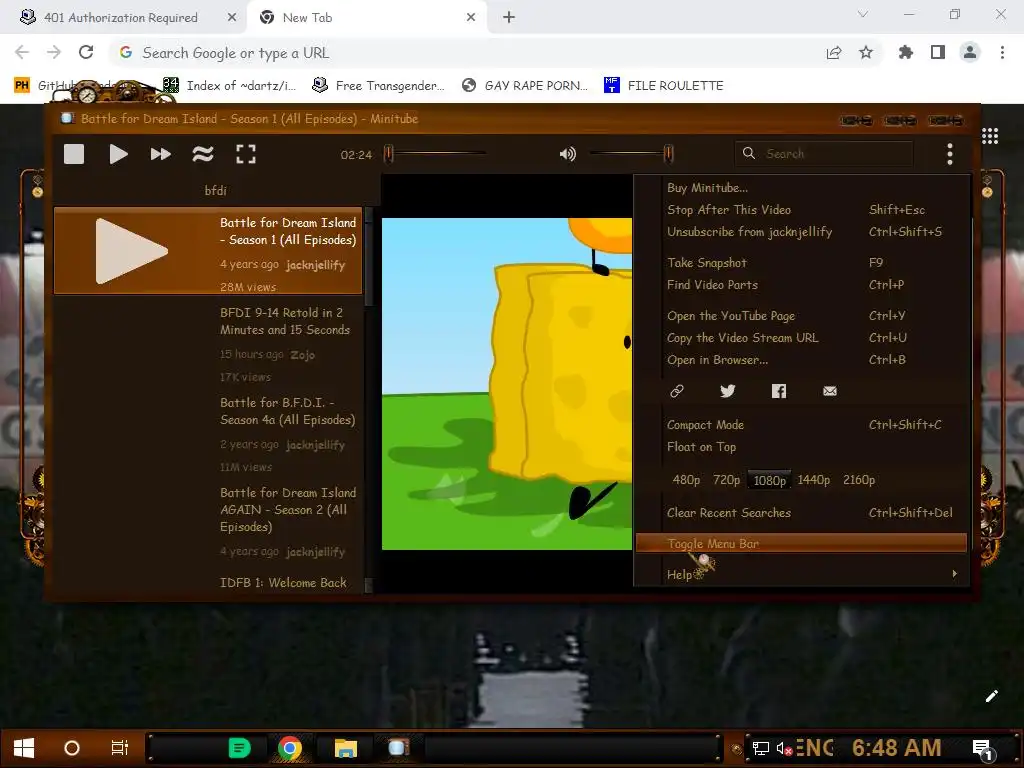Open BFDI 9-14 Retold playlist item
Image resolution: width=1024 pixels, height=768 pixels.
208,343
